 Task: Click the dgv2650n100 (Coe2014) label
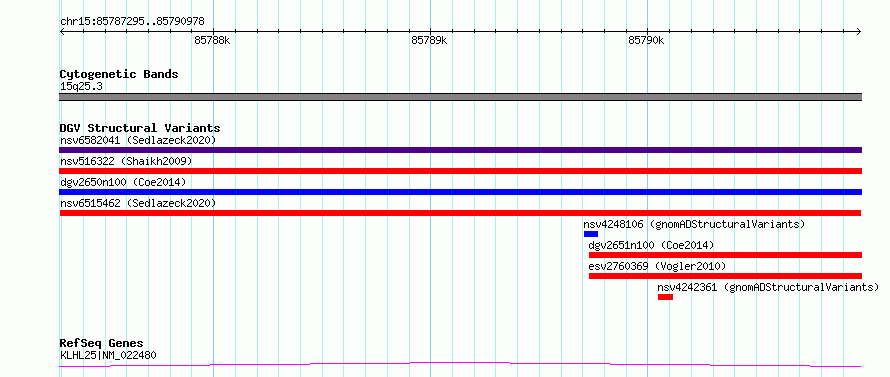click(123, 182)
